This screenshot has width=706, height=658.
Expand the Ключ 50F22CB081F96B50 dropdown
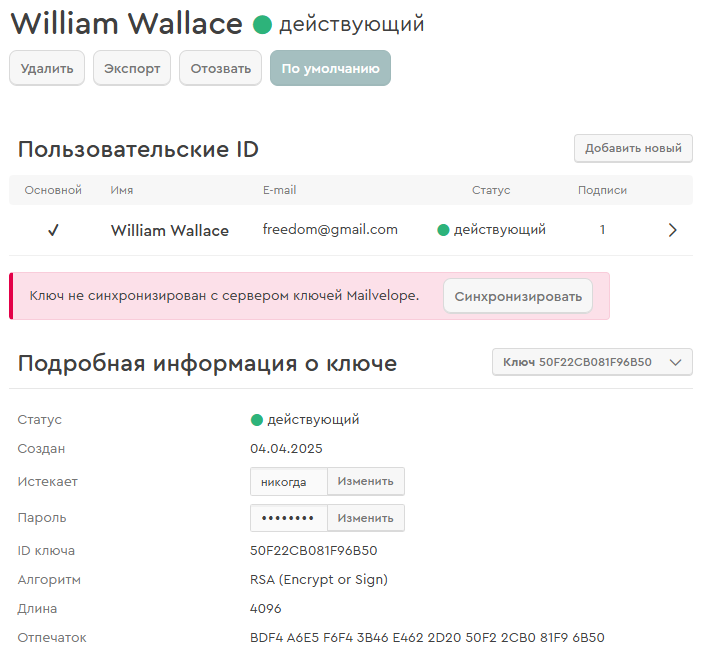pyautogui.click(x=592, y=362)
